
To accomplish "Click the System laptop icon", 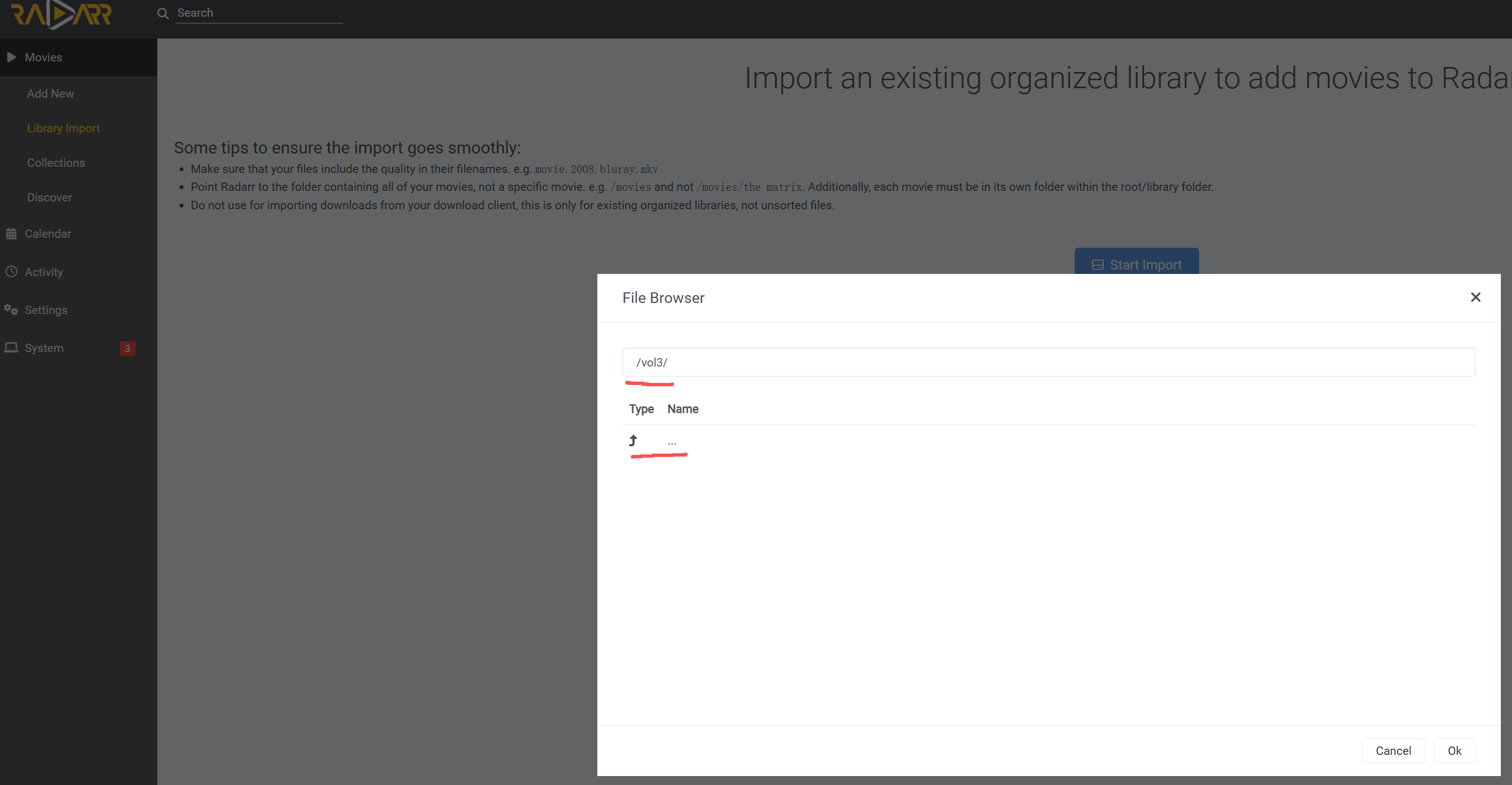I will click(11, 348).
